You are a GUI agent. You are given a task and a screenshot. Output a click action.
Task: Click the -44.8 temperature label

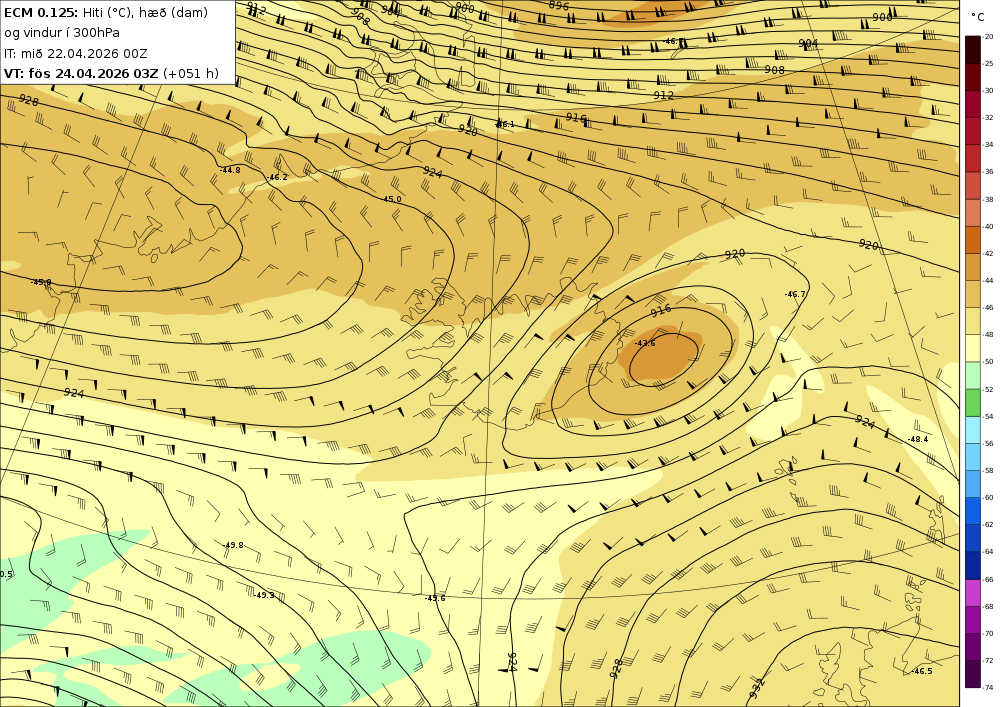click(230, 170)
